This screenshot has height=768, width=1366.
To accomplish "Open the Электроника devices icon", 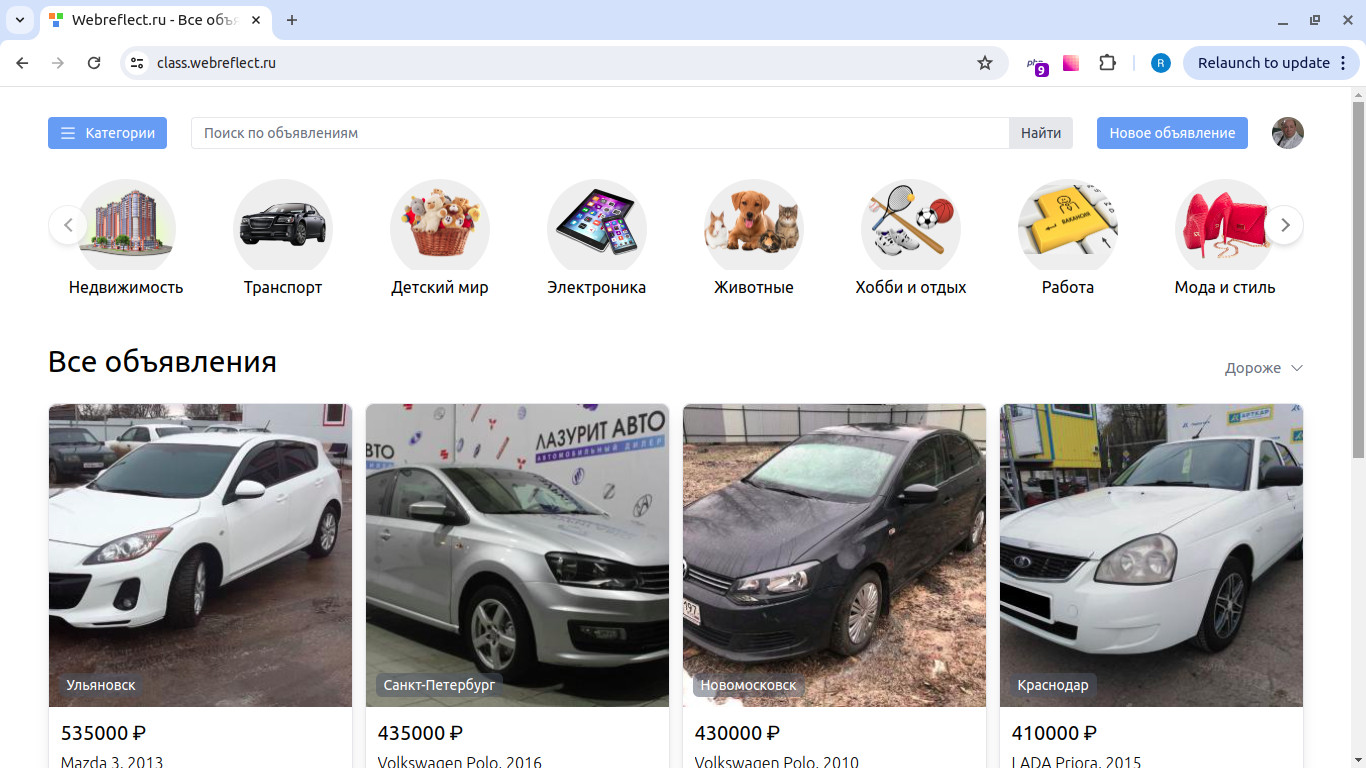I will point(597,225).
